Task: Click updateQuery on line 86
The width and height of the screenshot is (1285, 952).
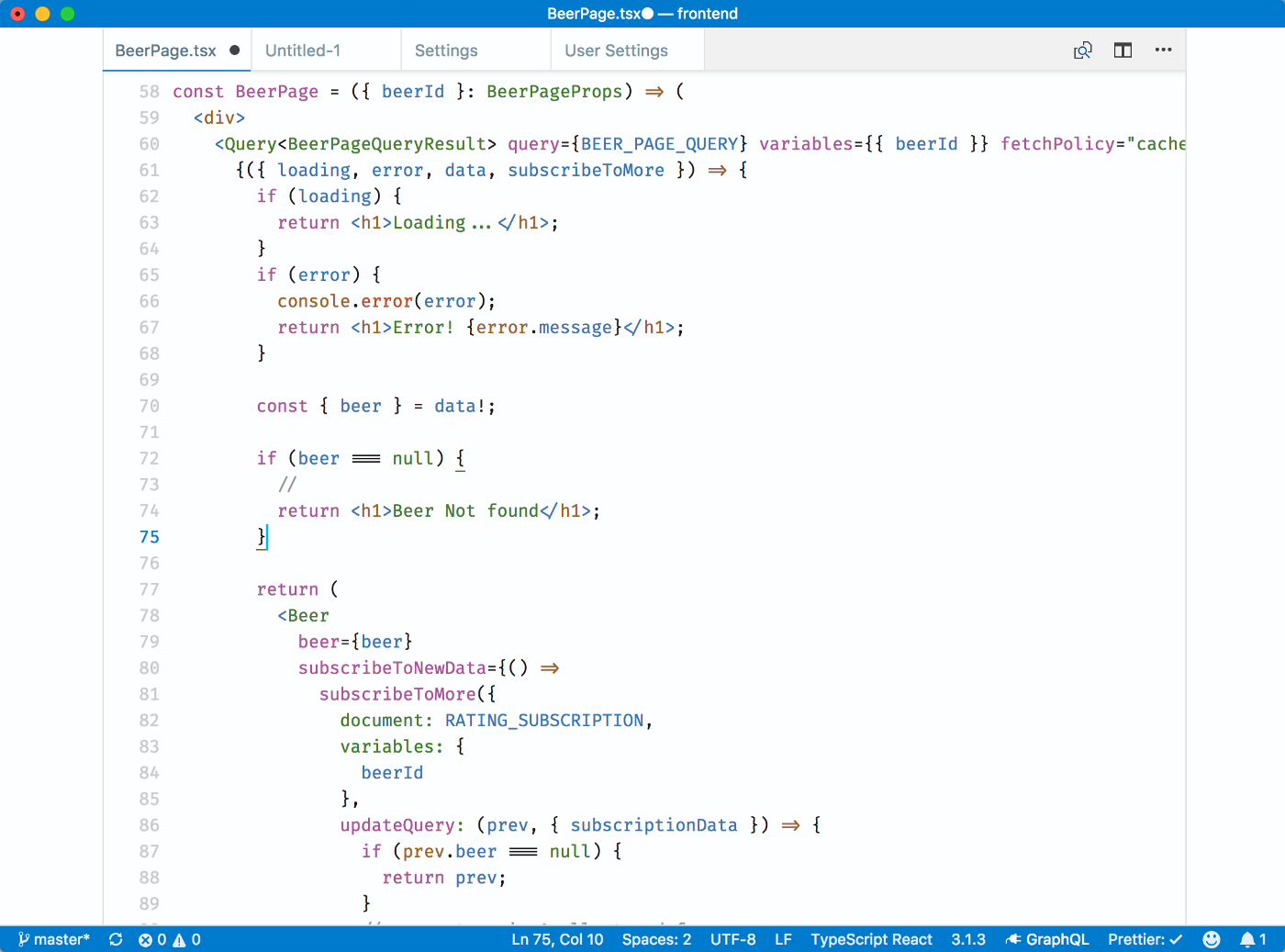Action: [x=397, y=825]
